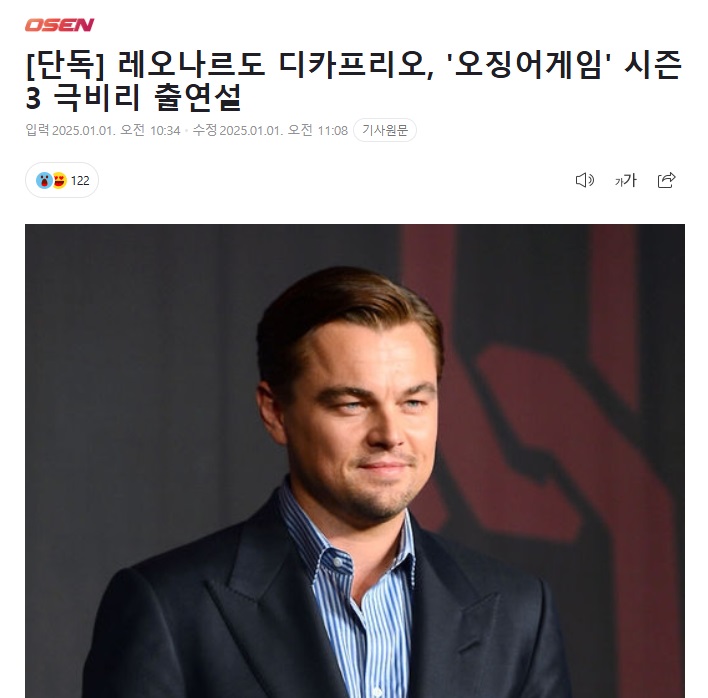Click headline text 극비리 출연설
Screen dimensions: 708x698
pos(149,98)
